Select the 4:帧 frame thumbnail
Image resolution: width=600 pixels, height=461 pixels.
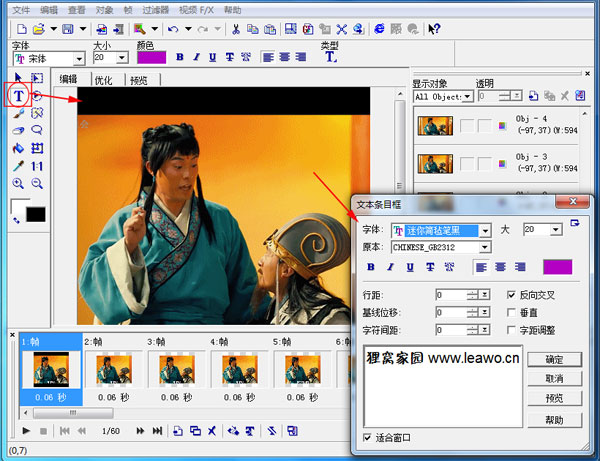tap(240, 370)
